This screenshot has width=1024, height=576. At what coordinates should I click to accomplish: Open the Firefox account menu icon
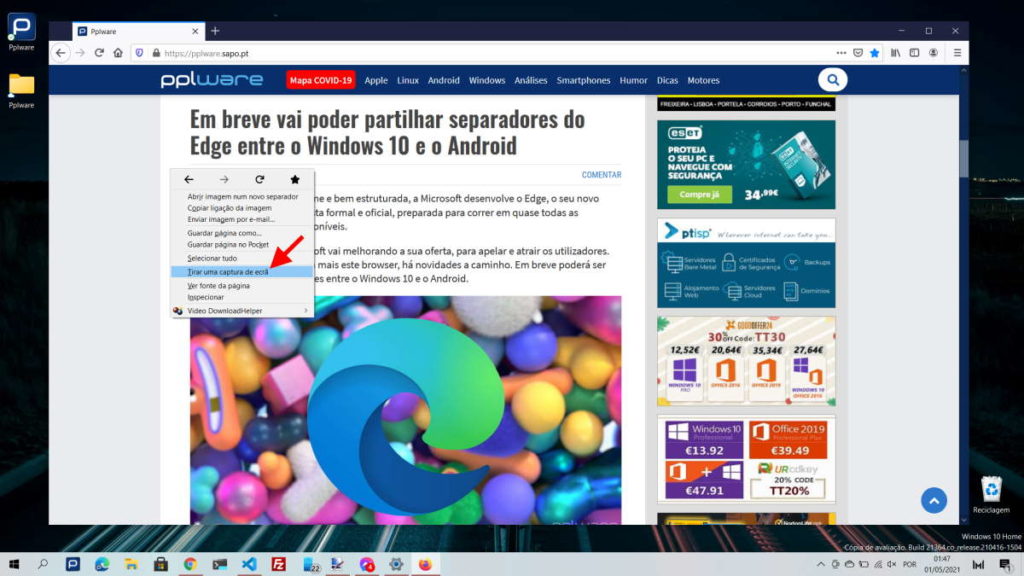click(x=933, y=52)
